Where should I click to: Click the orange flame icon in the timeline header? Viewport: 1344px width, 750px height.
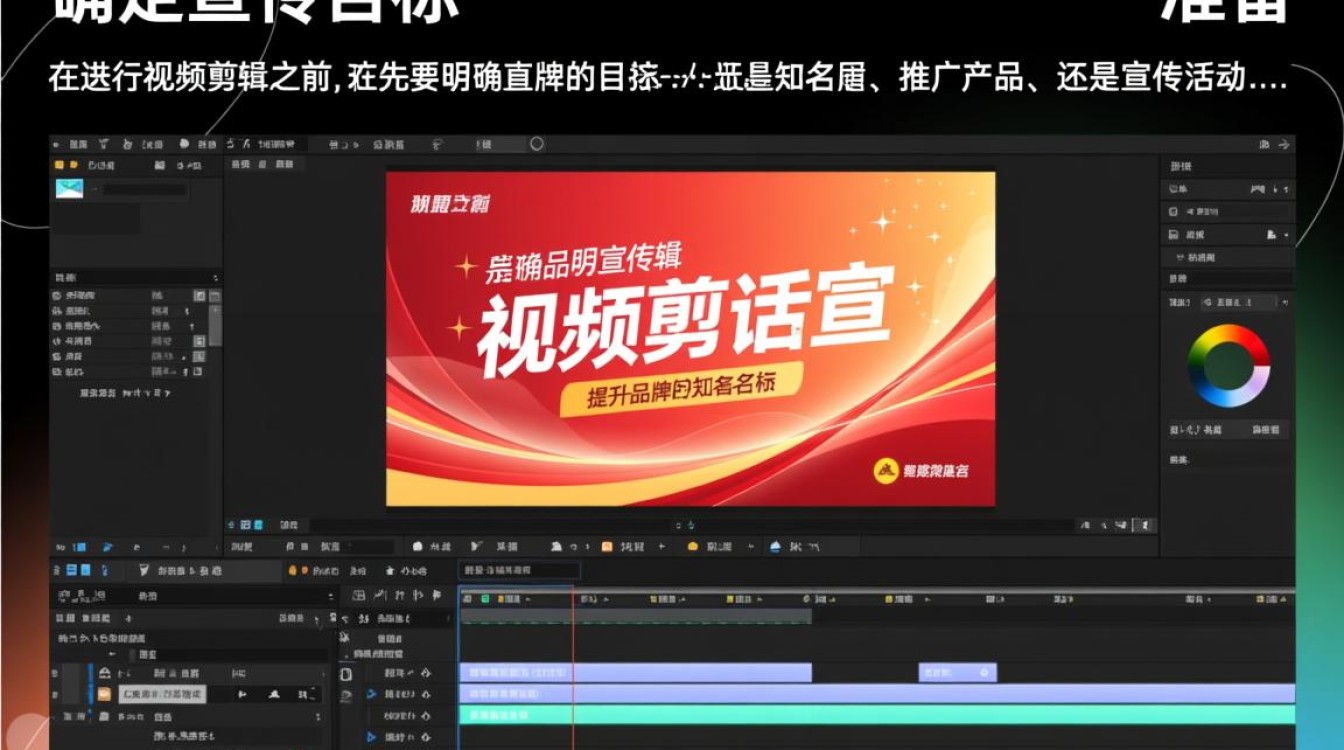pyautogui.click(x=293, y=570)
